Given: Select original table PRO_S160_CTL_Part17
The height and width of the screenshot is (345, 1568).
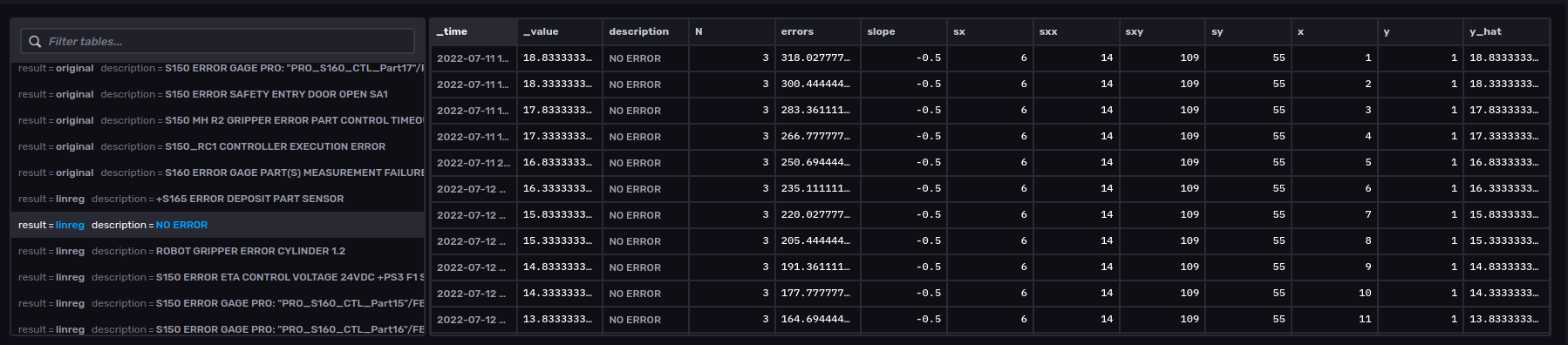Looking at the screenshot, I should click(x=217, y=69).
